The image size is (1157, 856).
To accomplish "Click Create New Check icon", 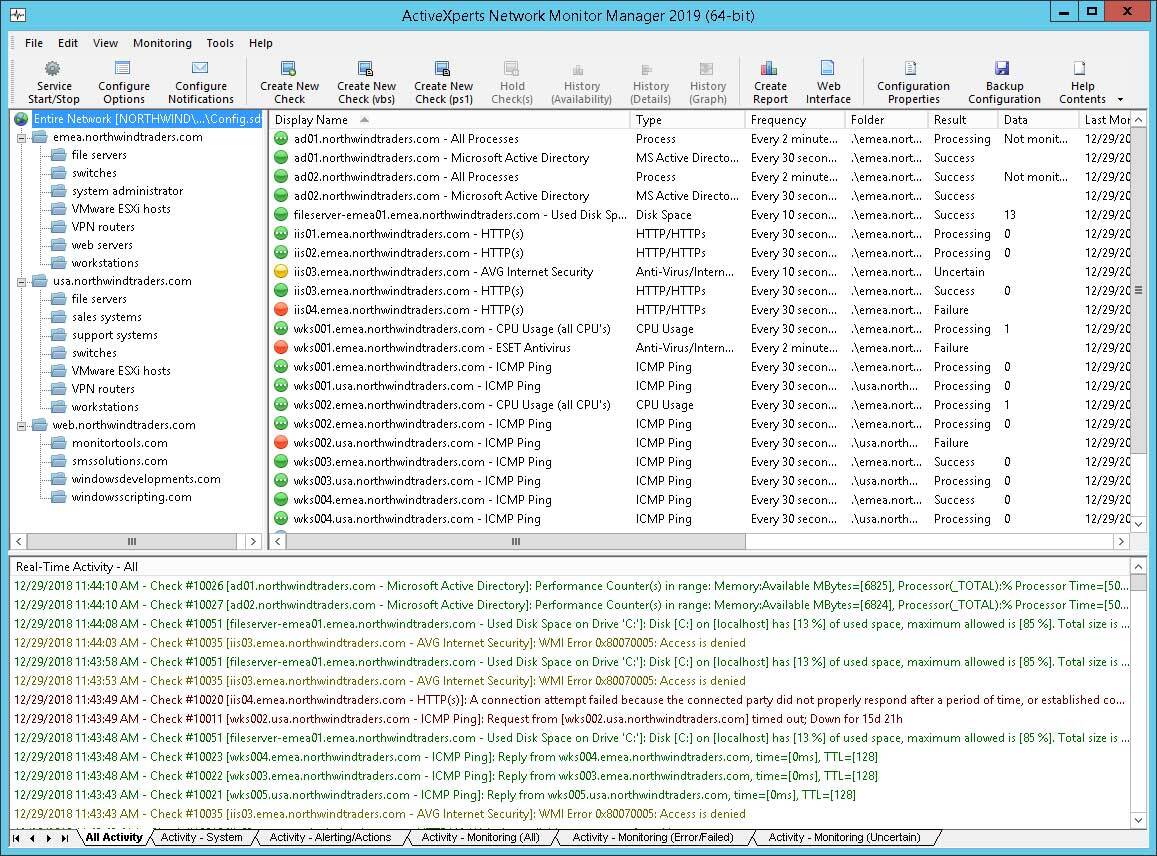I will 288,78.
